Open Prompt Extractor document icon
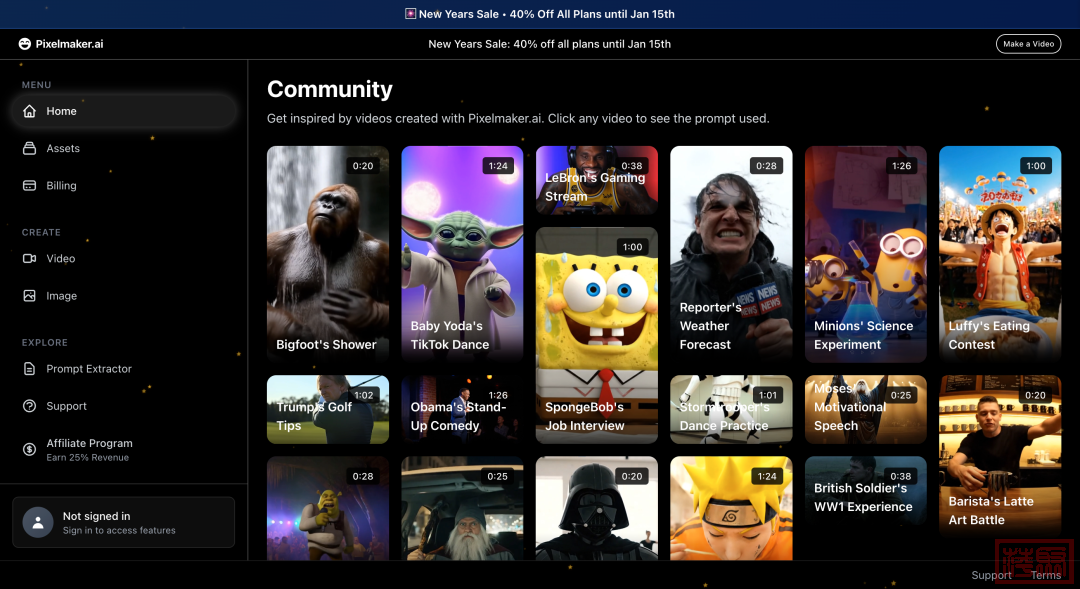 click(30, 369)
